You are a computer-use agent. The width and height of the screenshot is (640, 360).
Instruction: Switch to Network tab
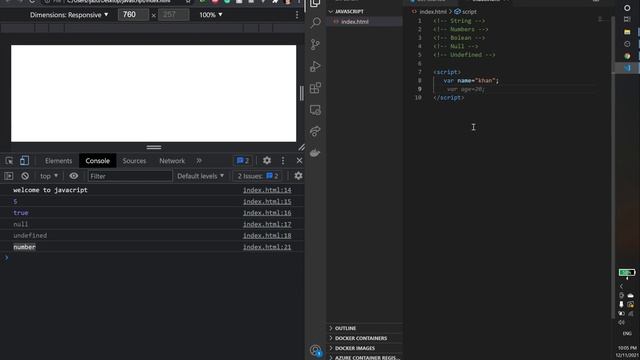coord(172,161)
